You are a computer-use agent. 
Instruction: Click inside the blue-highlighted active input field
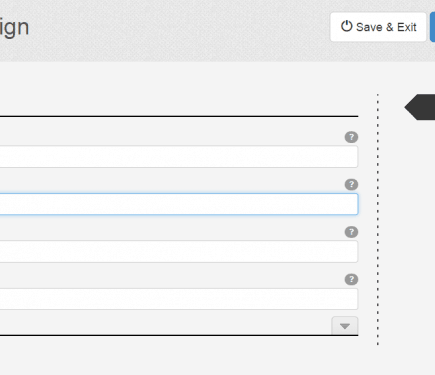(179, 204)
